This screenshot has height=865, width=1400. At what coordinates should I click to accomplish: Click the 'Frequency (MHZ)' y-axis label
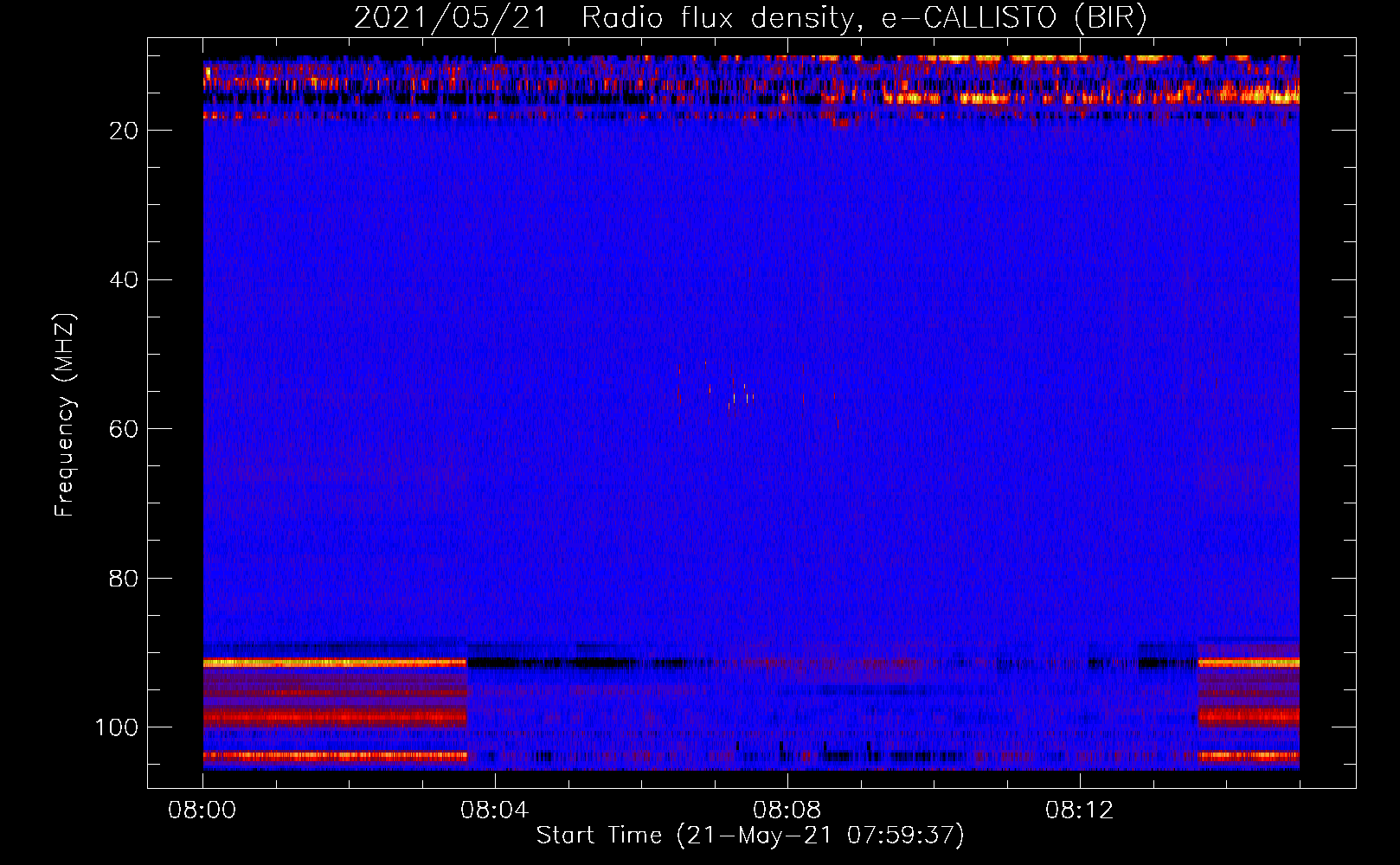tap(65, 415)
